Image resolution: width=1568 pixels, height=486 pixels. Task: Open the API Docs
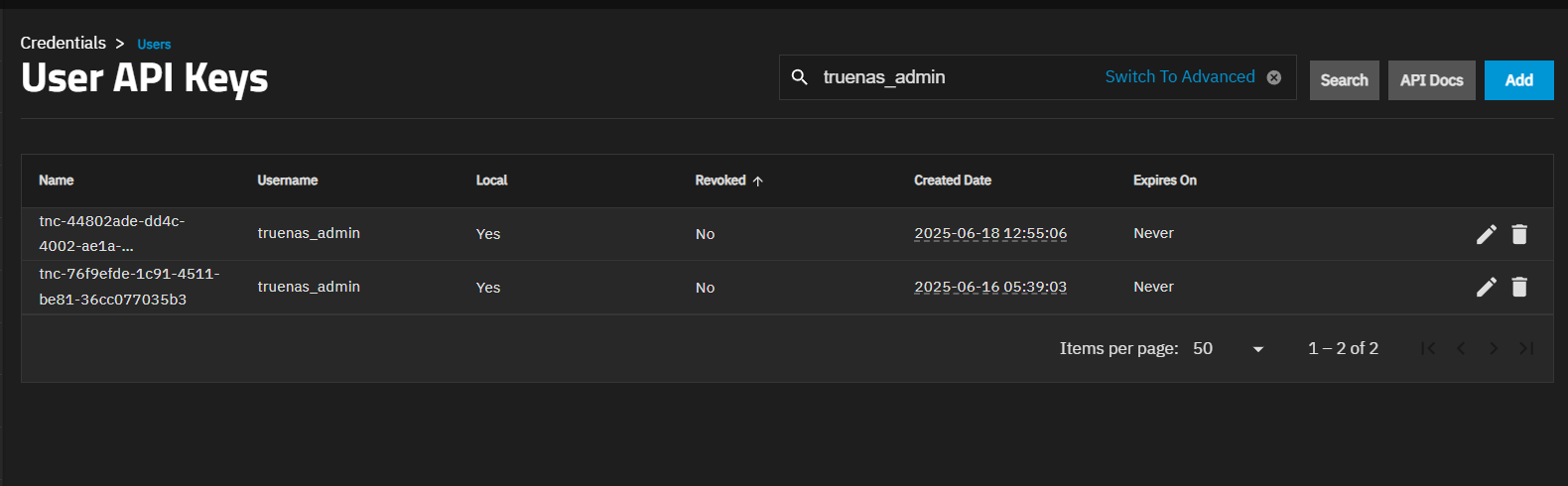tap(1431, 80)
